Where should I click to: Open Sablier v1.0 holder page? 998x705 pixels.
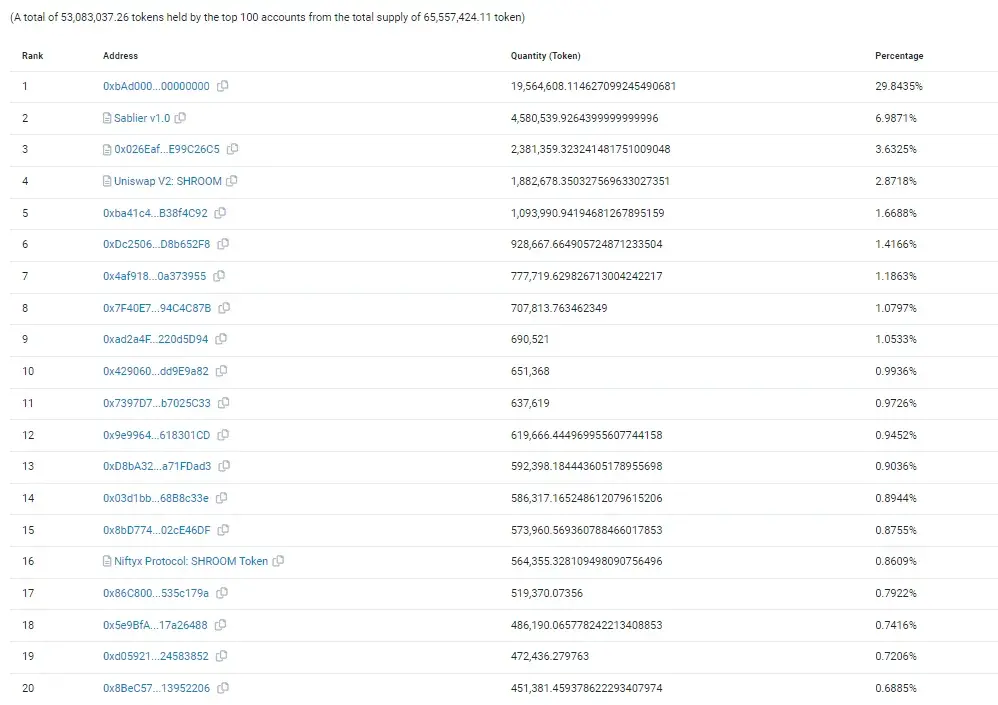pyautogui.click(x=142, y=118)
